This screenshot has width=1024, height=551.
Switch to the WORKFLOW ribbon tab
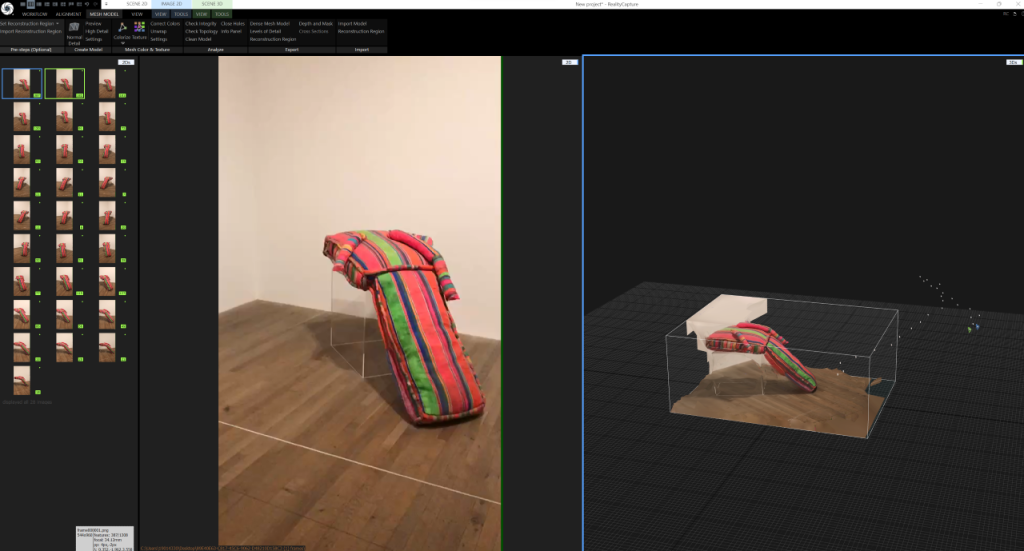tap(35, 14)
